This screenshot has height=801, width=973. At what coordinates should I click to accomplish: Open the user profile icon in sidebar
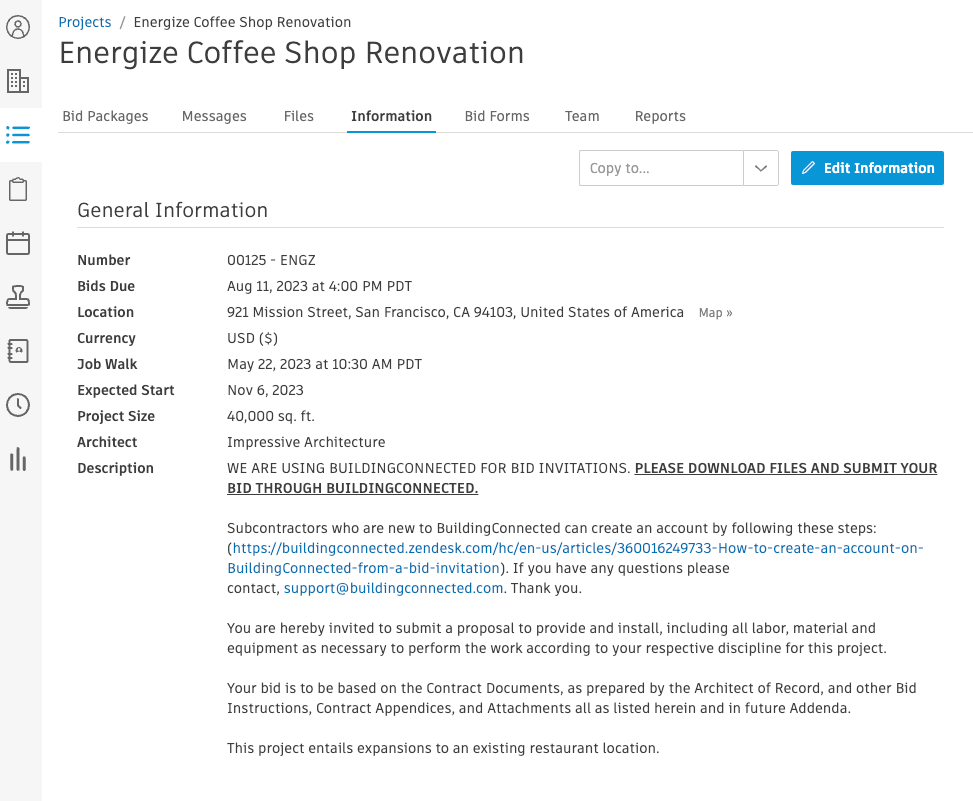point(18,27)
